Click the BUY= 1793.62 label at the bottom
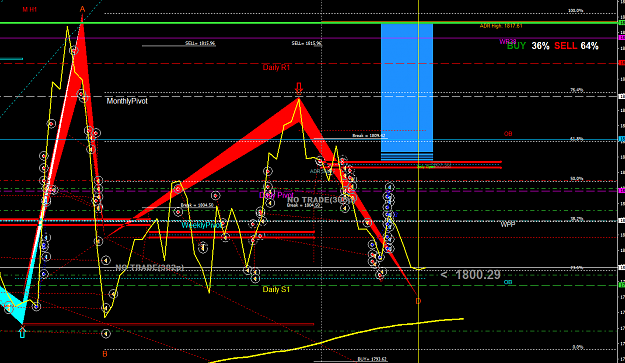 pyautogui.click(x=372, y=359)
